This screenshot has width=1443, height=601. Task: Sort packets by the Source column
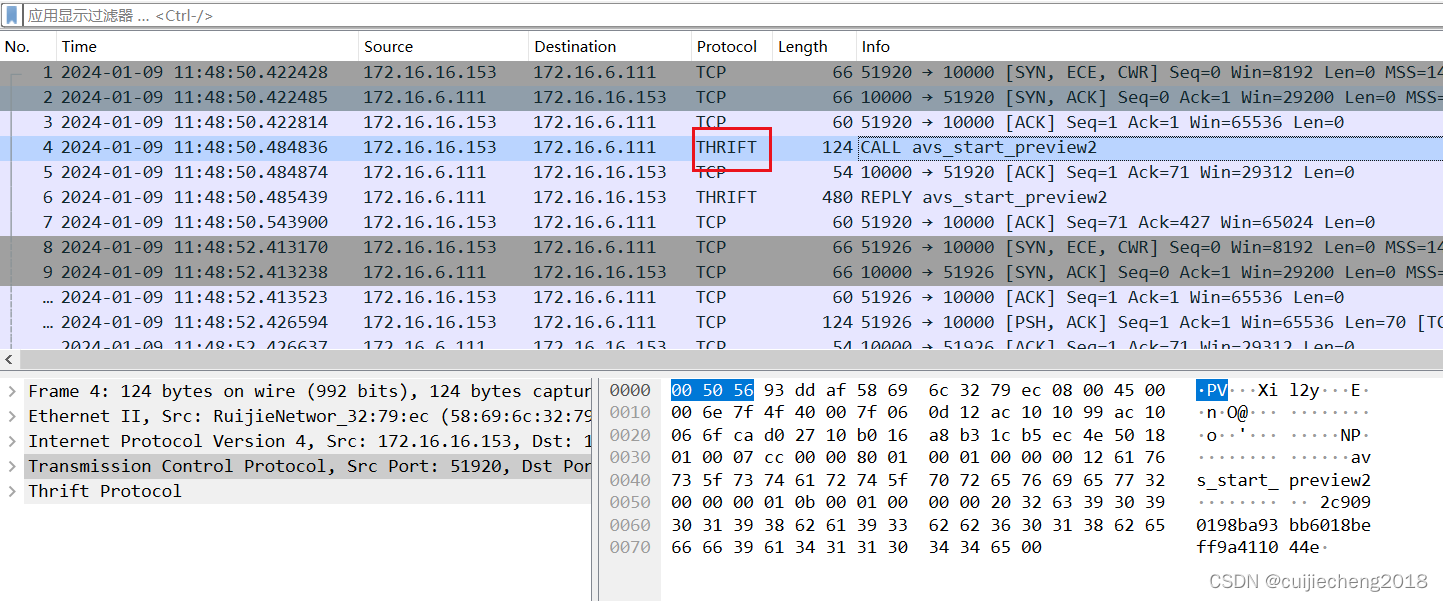coord(388,46)
